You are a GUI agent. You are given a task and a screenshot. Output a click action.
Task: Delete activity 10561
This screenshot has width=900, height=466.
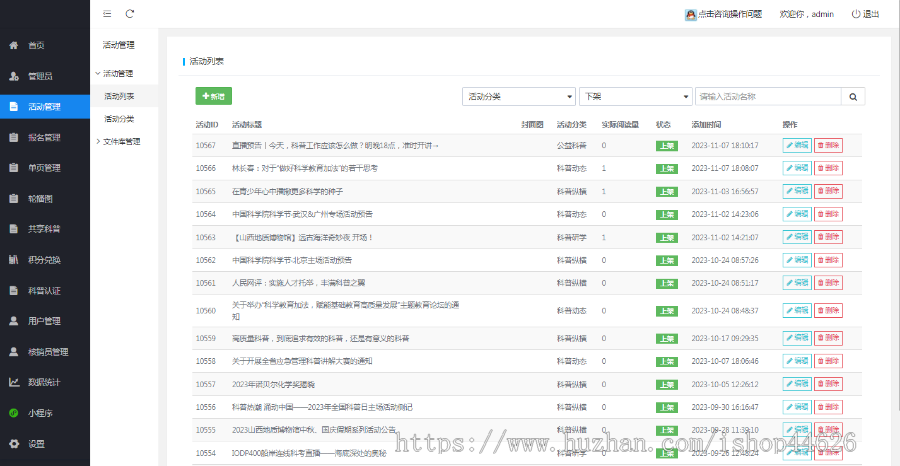(x=828, y=283)
